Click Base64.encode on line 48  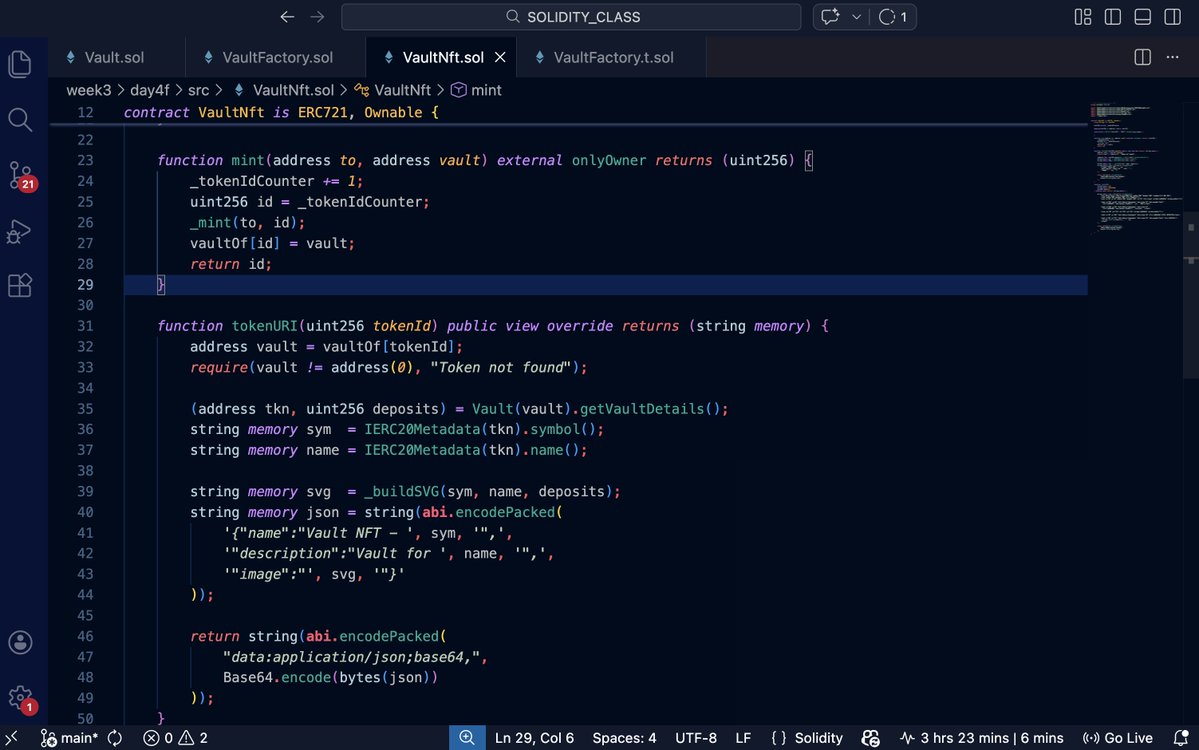[x=277, y=677]
